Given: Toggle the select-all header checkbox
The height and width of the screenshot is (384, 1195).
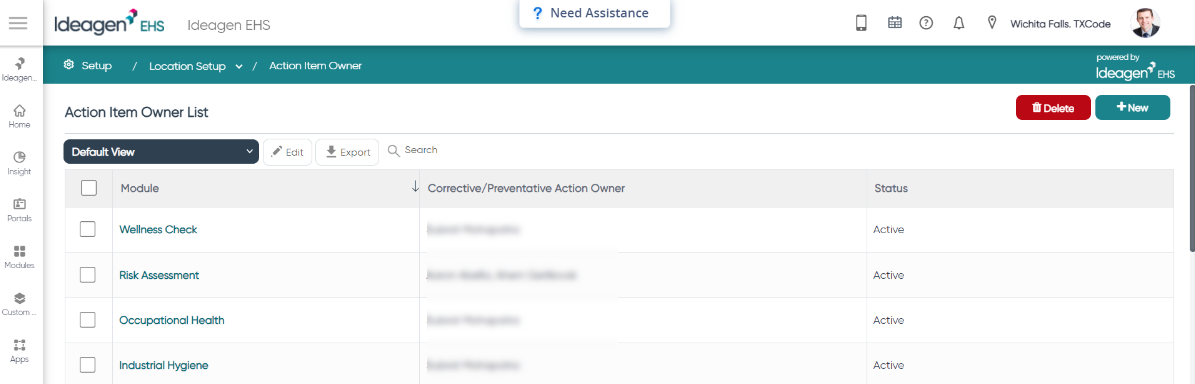Looking at the screenshot, I should pos(88,187).
